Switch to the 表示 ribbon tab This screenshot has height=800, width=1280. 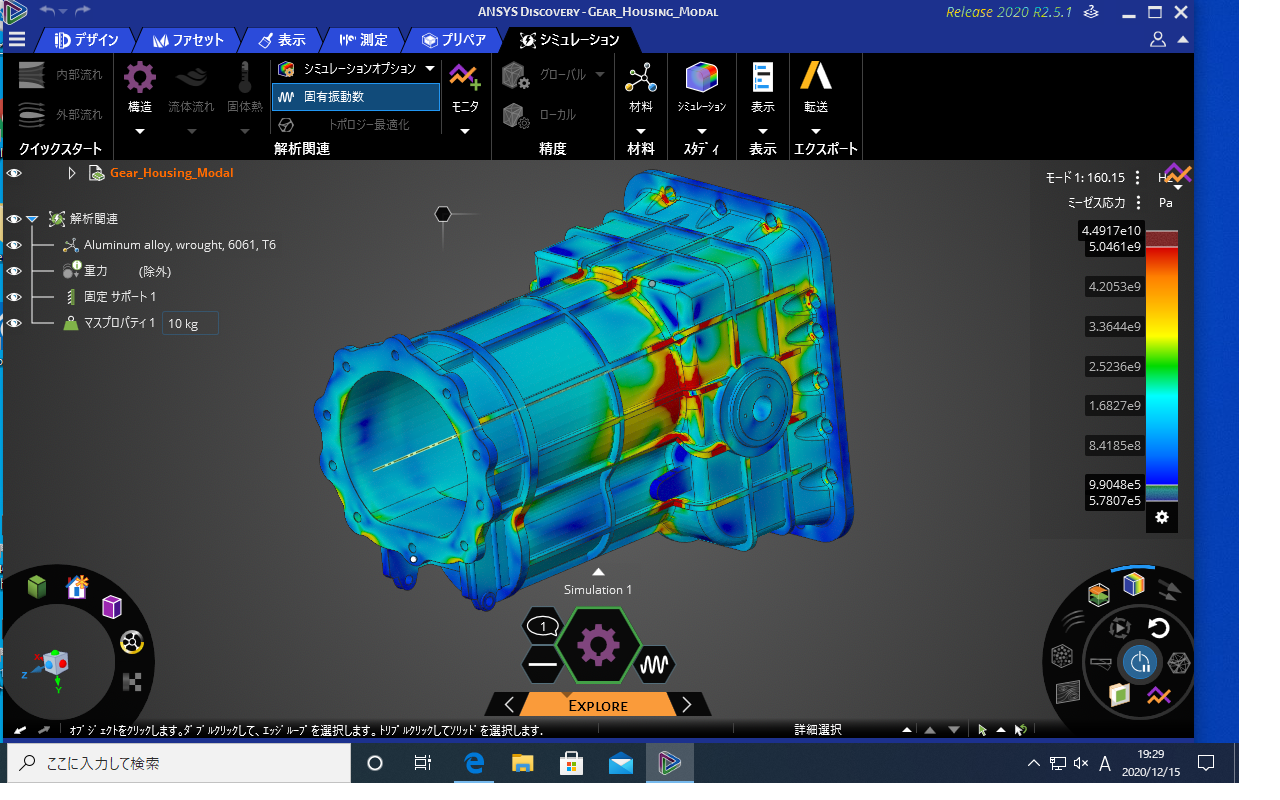[282, 40]
